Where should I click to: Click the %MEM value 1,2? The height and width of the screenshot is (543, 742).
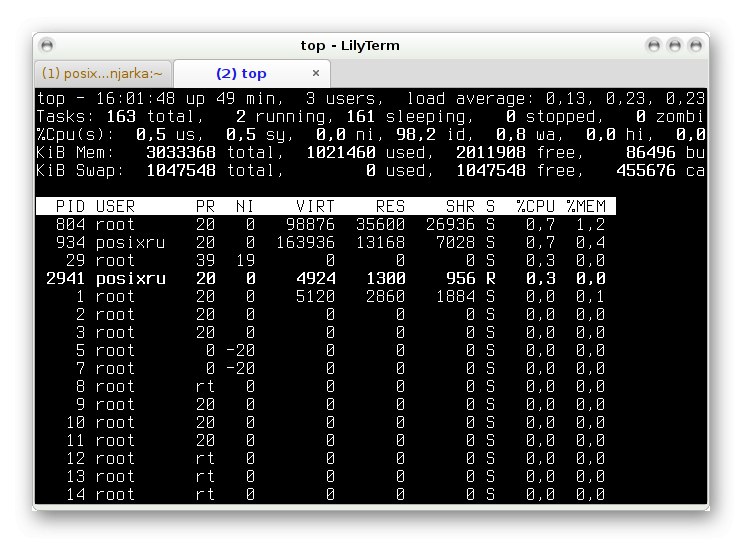click(591, 224)
